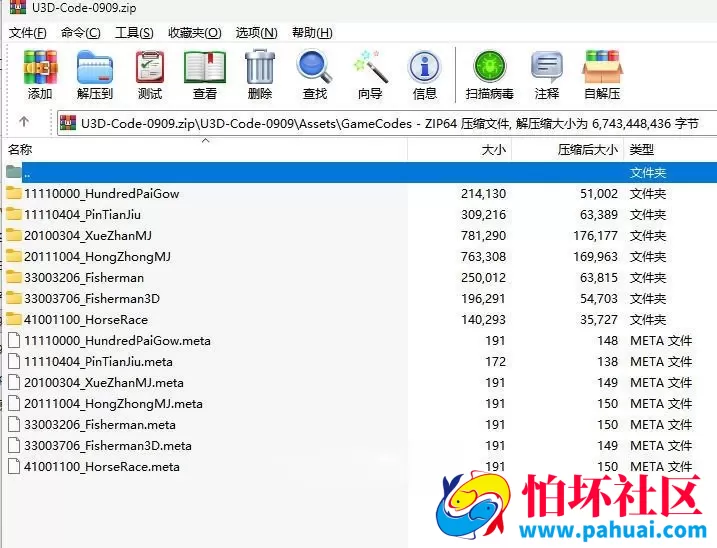Click the archive path address field
Viewport: 717px width, 548px height.
(x=387, y=123)
